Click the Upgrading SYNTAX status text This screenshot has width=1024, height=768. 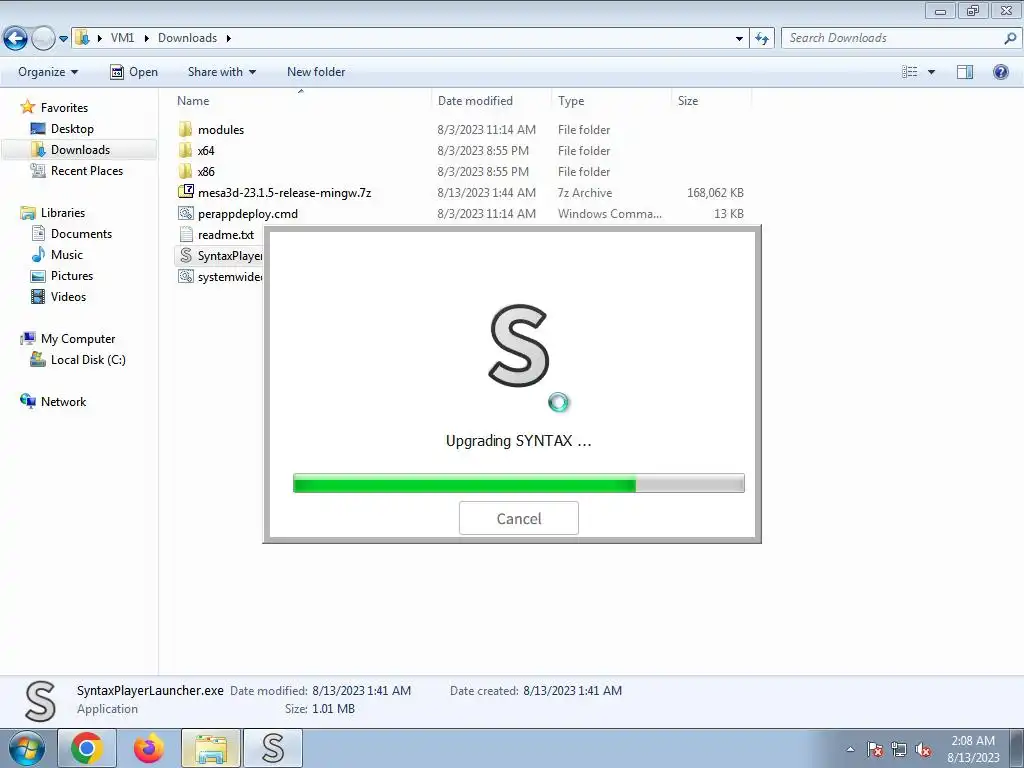tap(519, 441)
